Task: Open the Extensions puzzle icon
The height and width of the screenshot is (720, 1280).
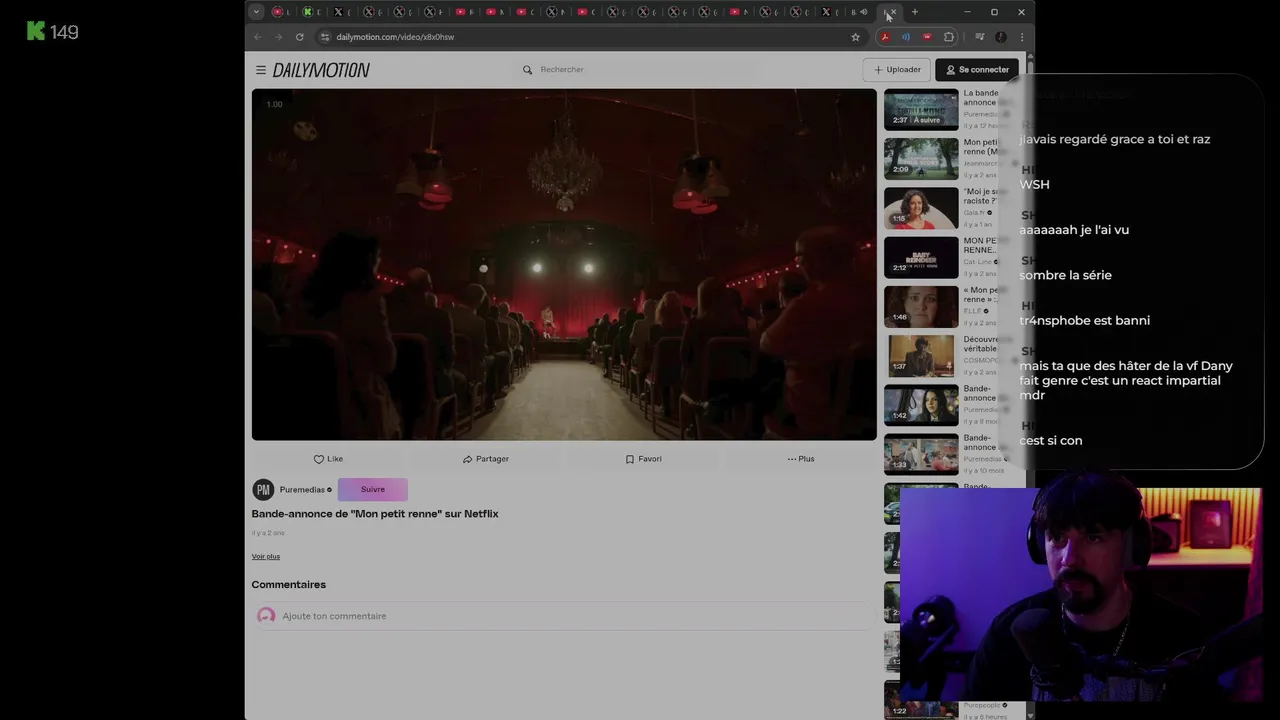Action: 949,37
